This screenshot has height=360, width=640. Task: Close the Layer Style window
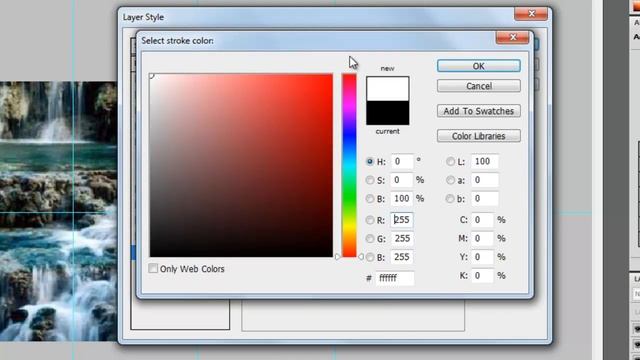[x=531, y=13]
